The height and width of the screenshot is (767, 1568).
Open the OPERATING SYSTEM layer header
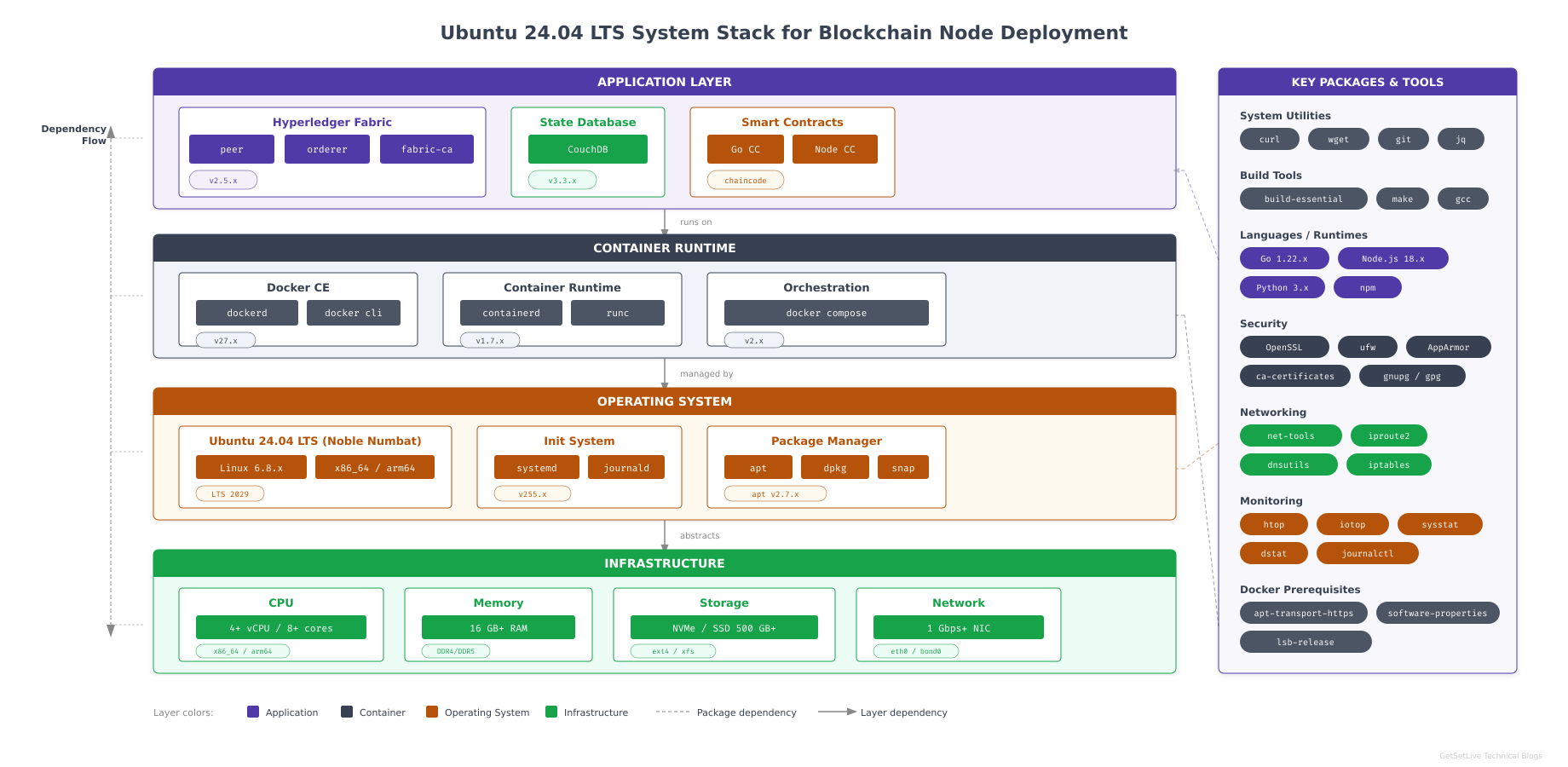pyautogui.click(x=664, y=401)
